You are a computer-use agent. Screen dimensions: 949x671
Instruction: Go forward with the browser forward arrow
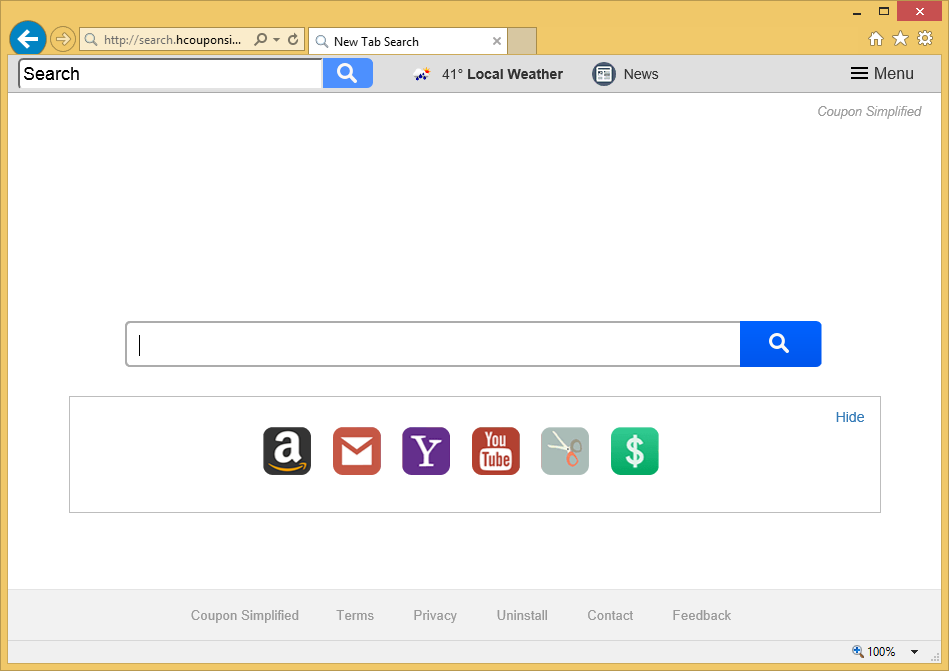[62, 40]
